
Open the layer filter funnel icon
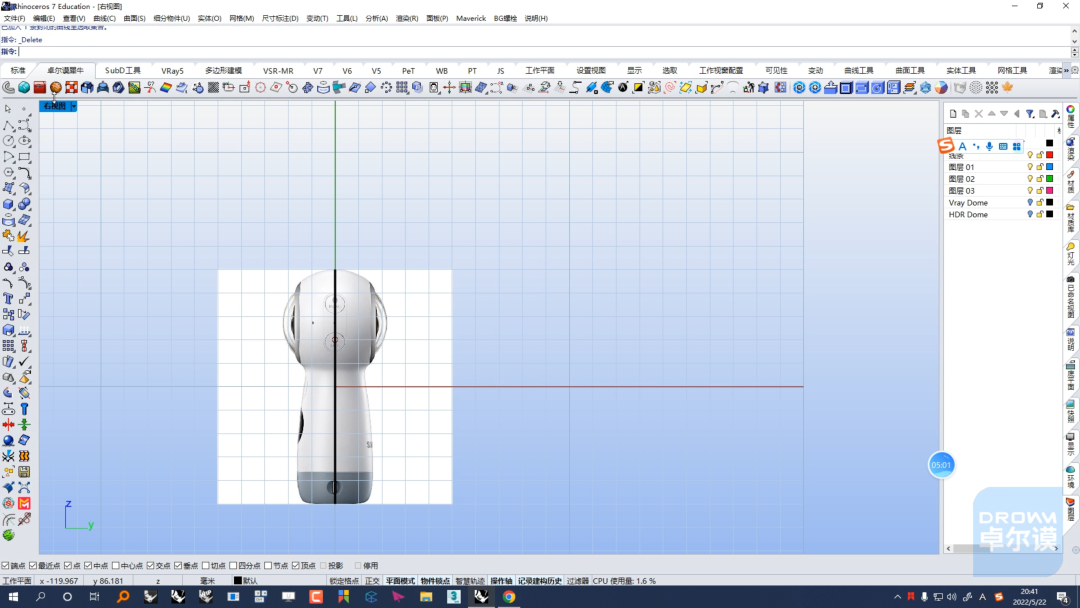point(1030,114)
